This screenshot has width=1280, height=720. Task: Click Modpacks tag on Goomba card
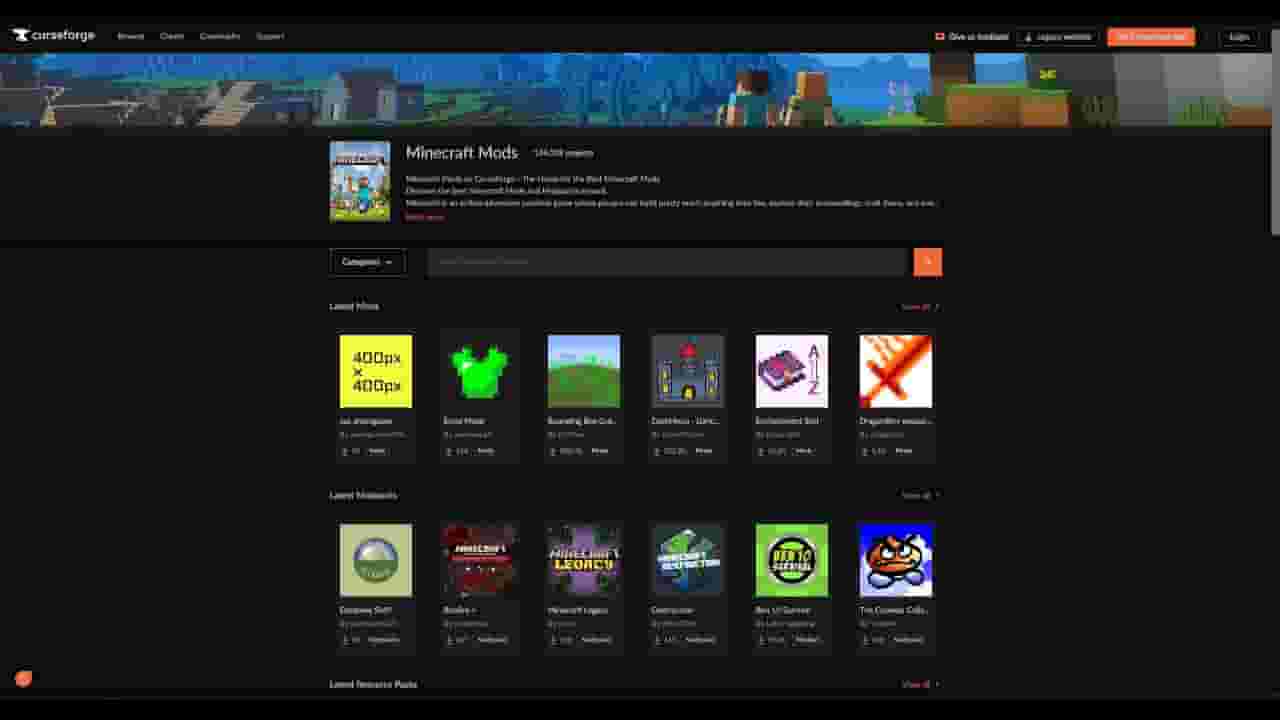[x=908, y=640]
